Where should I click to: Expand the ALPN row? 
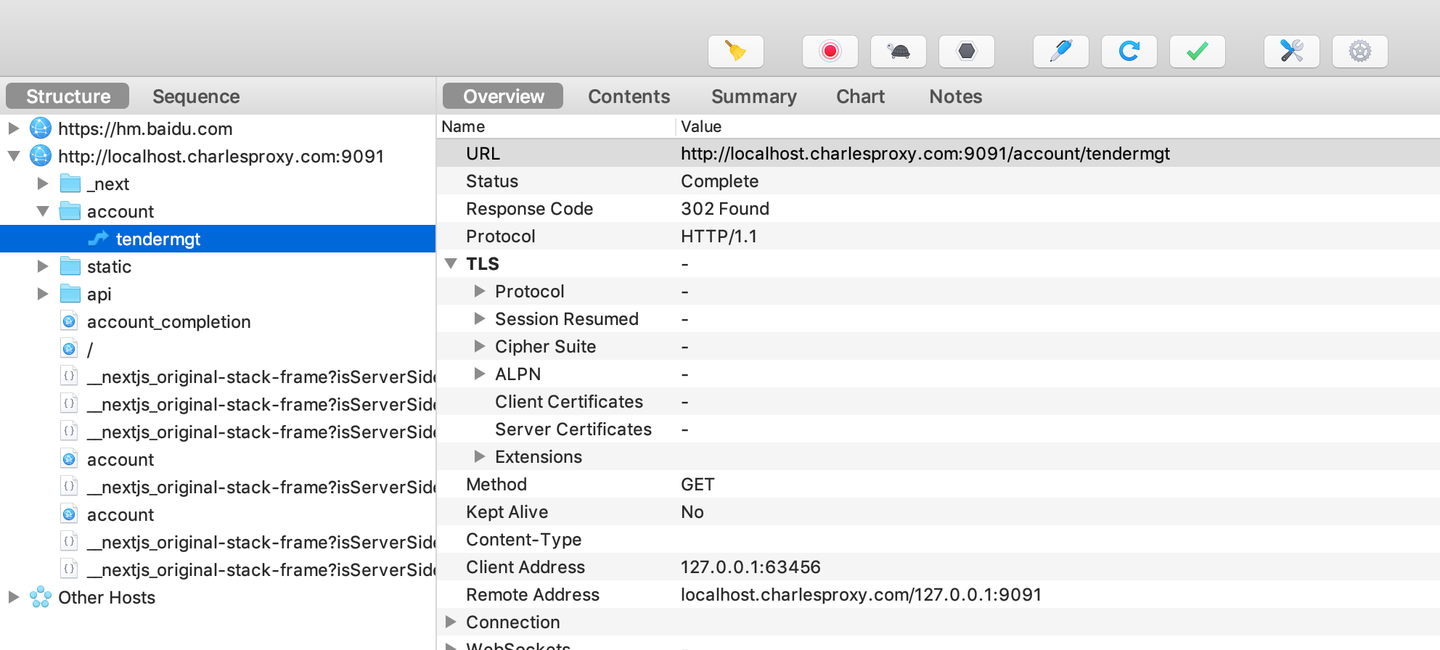(480, 374)
